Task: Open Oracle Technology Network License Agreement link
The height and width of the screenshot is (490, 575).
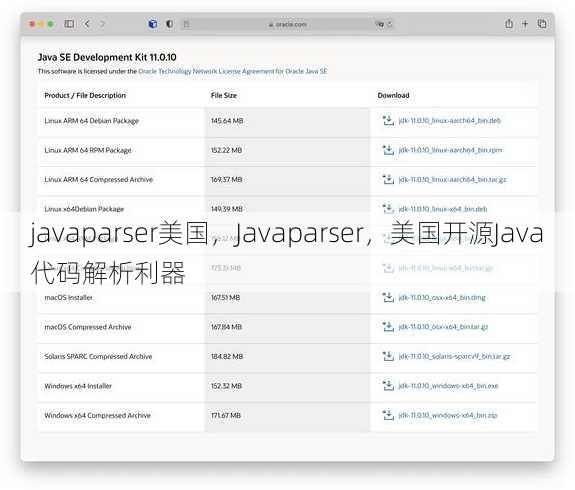Action: click(232, 71)
